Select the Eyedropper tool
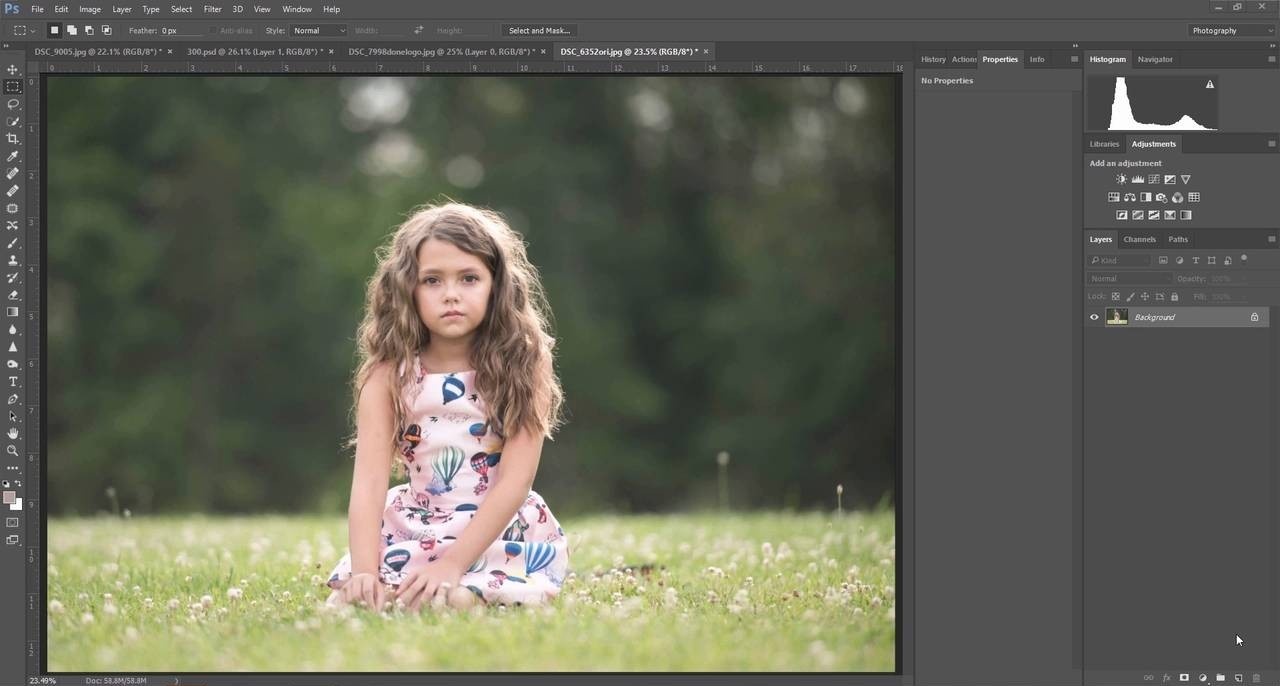1280x686 pixels. click(x=13, y=156)
